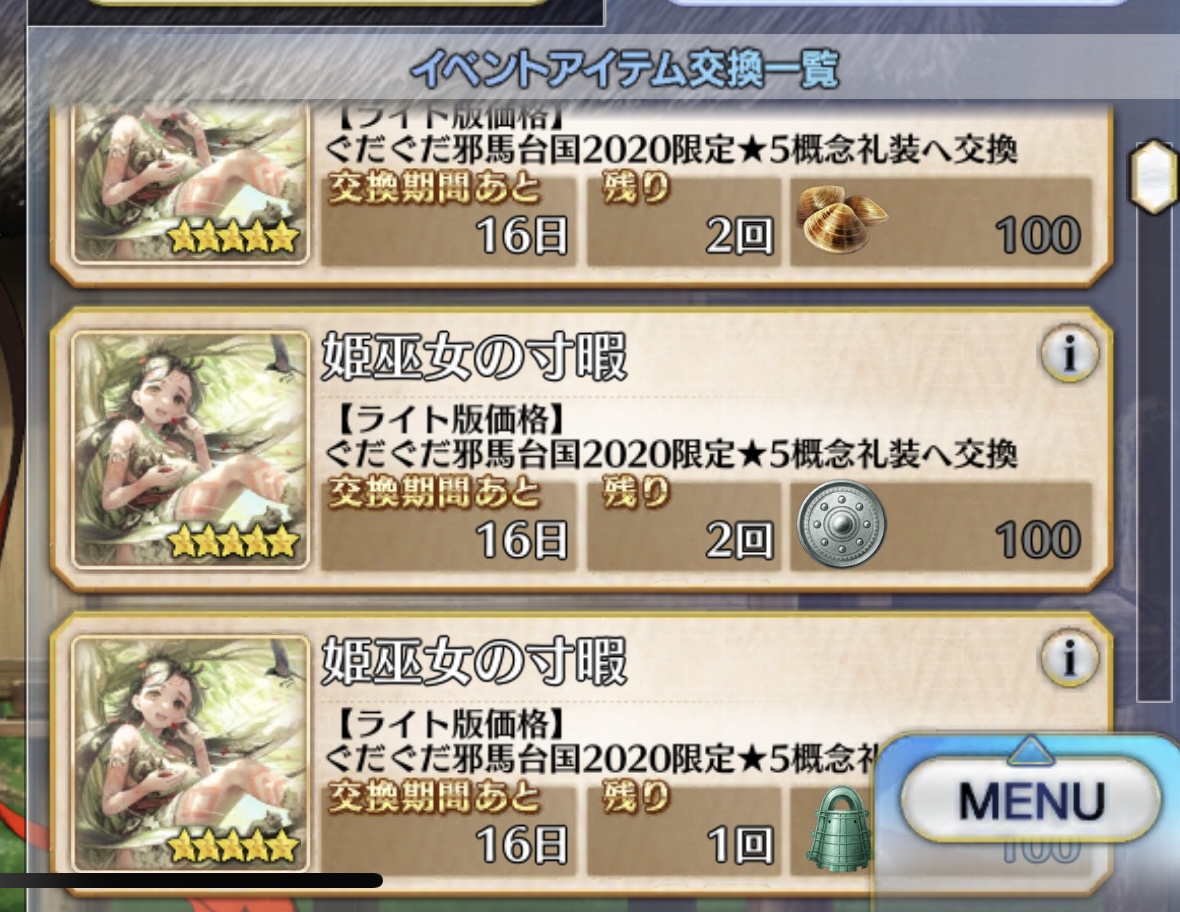Viewport: 1180px width, 912px height.
Task: Click the イベントアイテム交換一覧 header title
Action: (625, 68)
